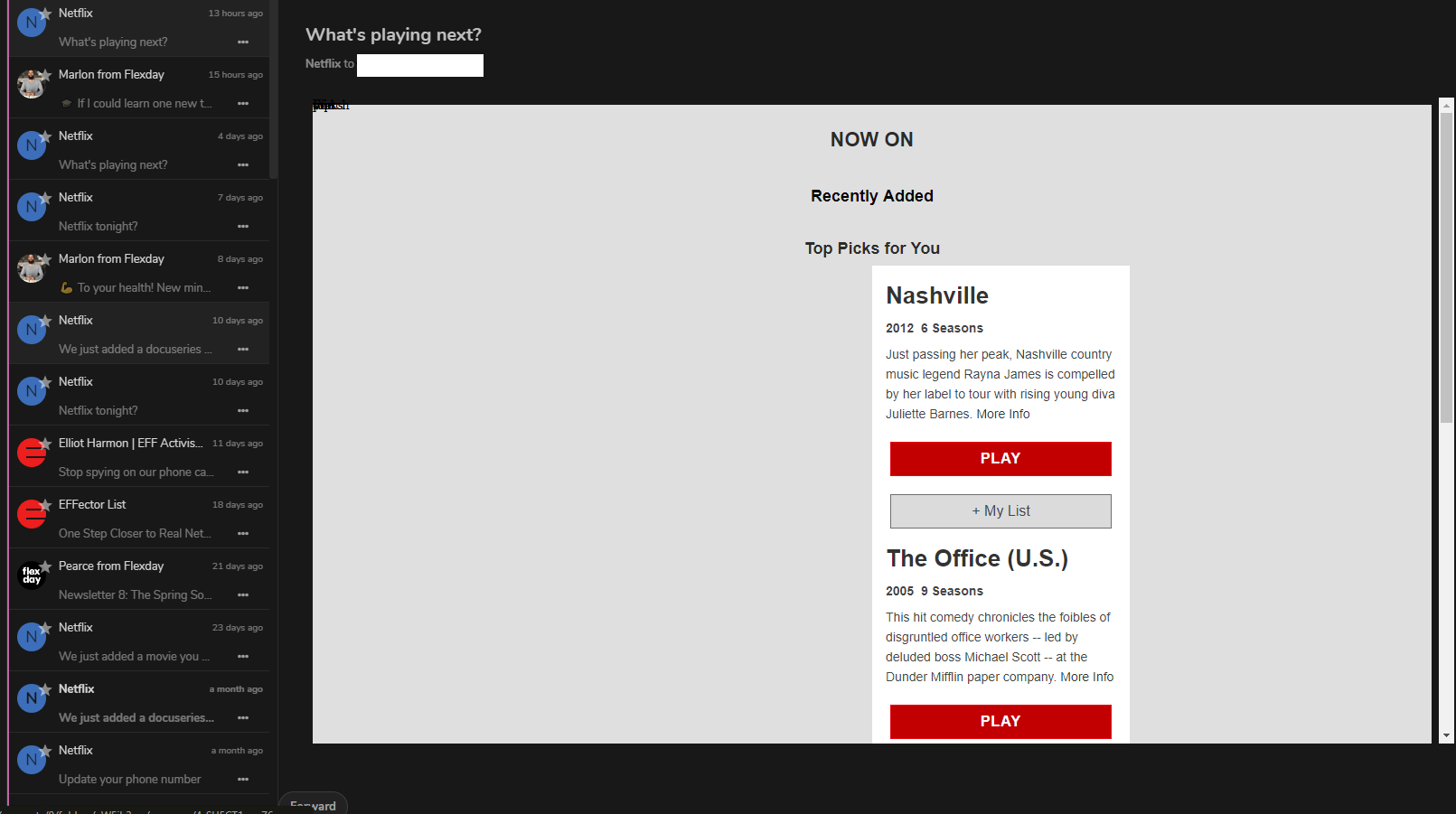This screenshot has width=1456, height=814.
Task: Click PLAY button for The Office (U.S.)
Action: tap(1000, 722)
